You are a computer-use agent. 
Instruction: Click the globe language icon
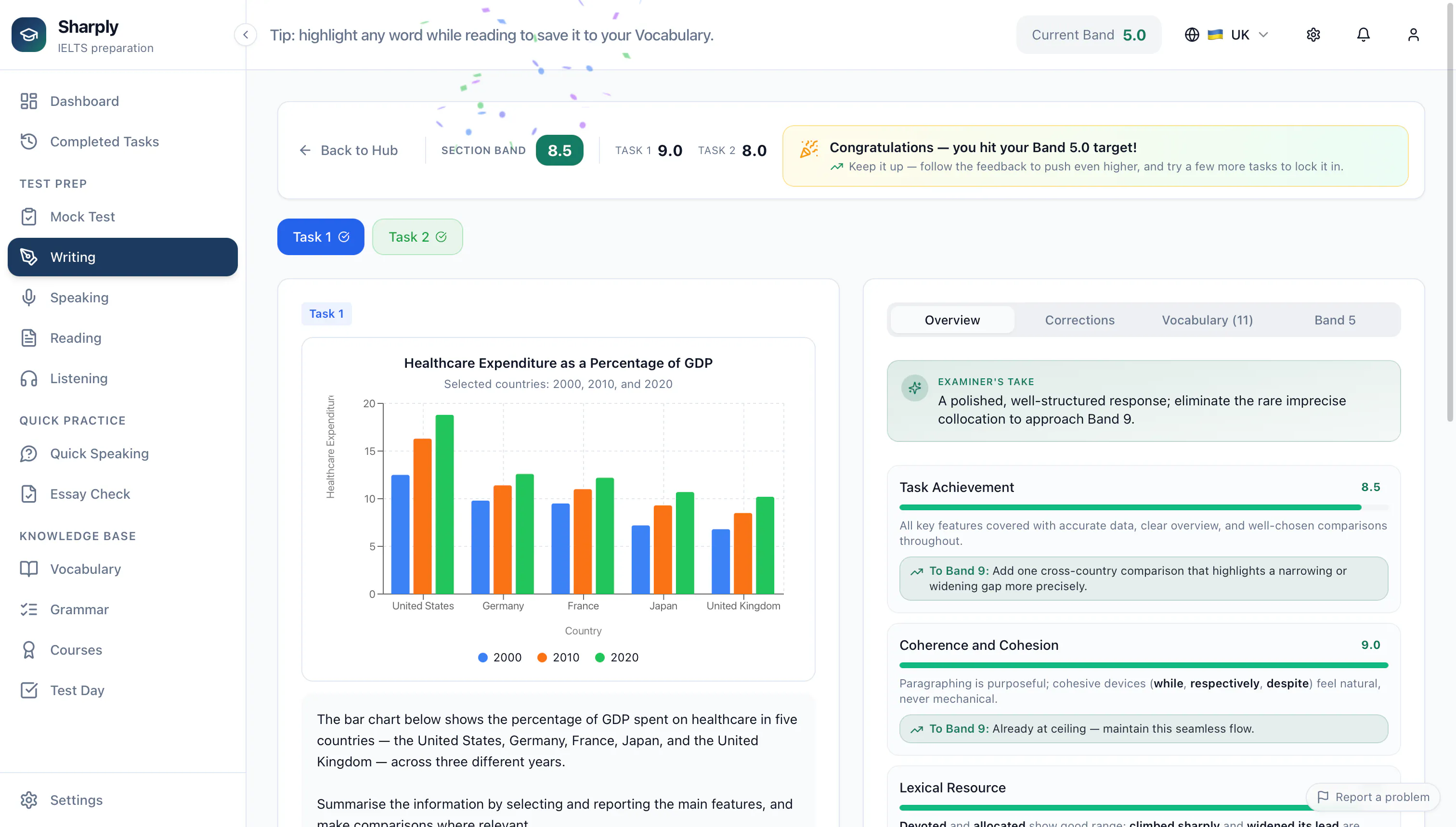[1192, 35]
